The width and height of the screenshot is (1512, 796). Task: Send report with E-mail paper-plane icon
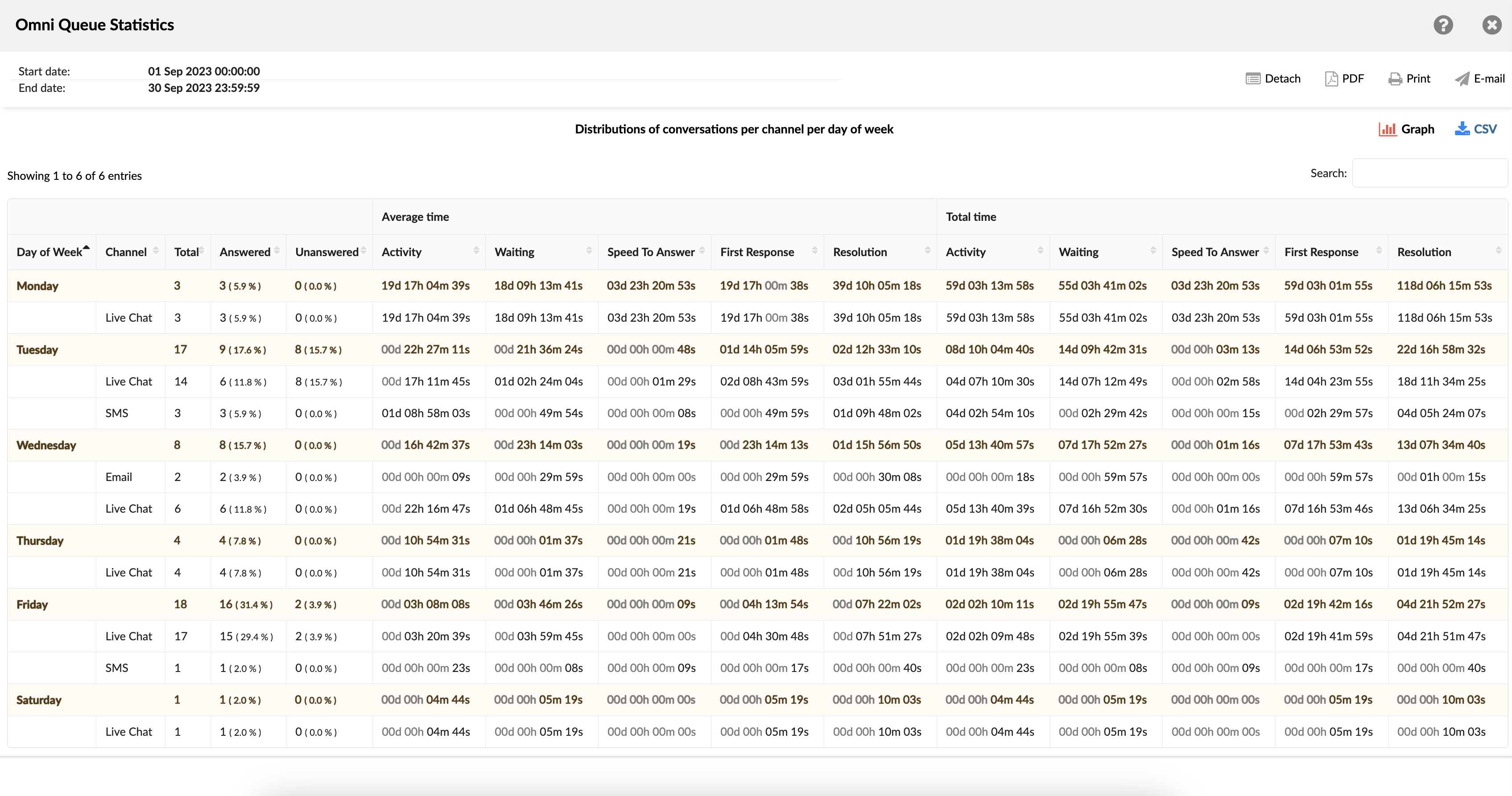[x=1462, y=79]
